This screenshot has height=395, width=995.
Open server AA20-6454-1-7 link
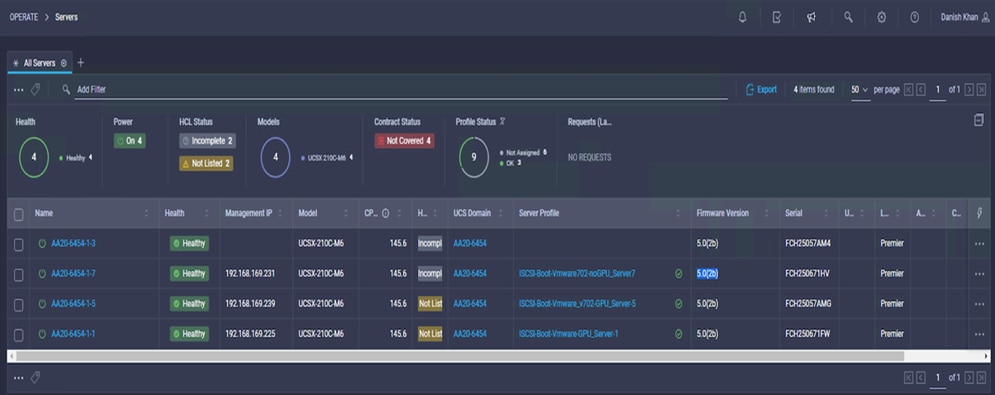tap(74, 274)
